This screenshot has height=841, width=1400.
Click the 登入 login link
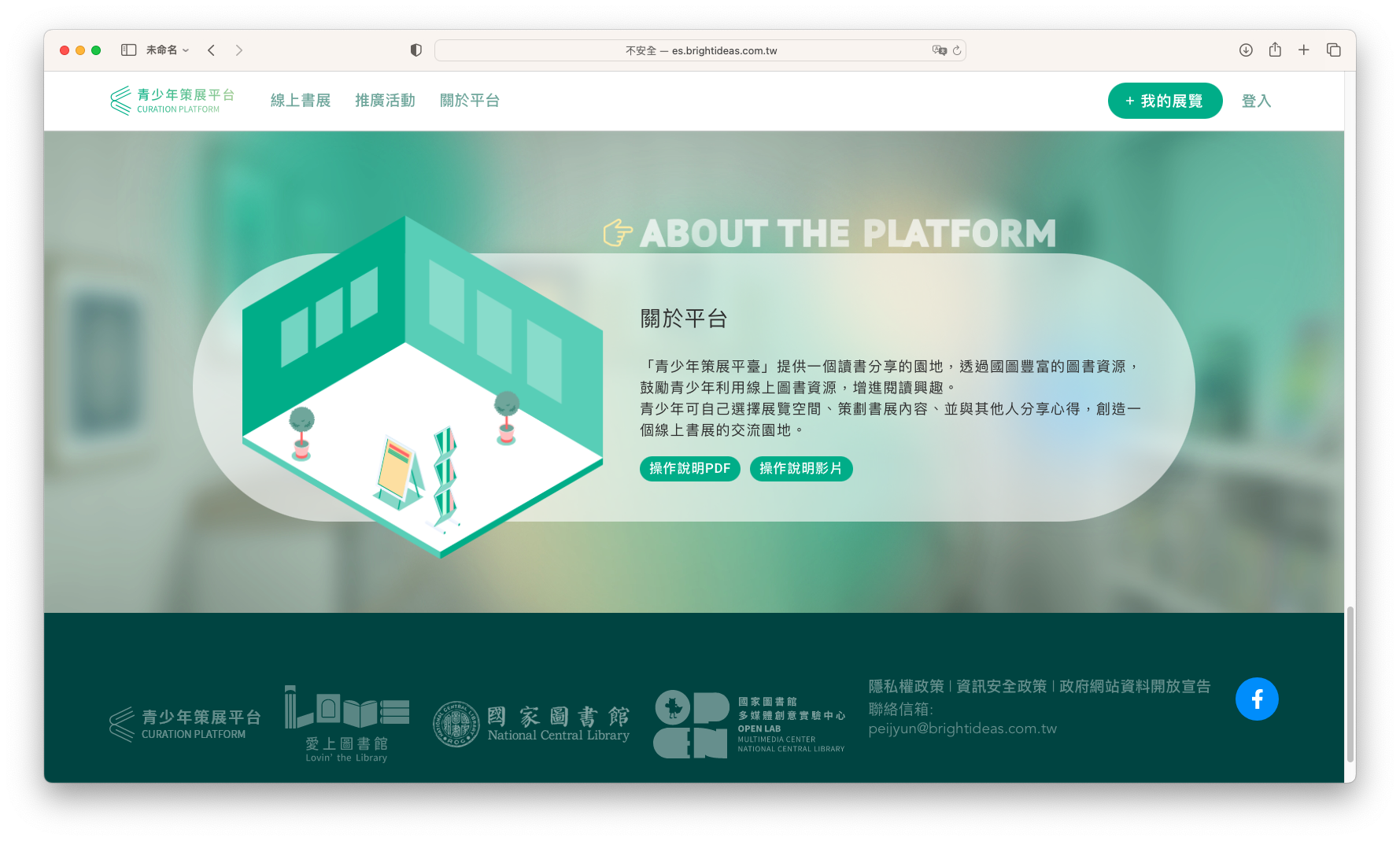click(1255, 101)
